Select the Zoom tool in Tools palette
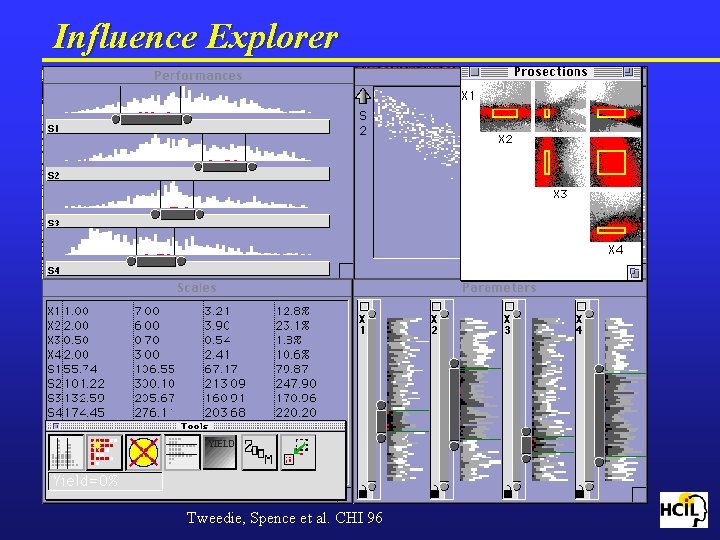The width and height of the screenshot is (720, 540). (x=259, y=453)
